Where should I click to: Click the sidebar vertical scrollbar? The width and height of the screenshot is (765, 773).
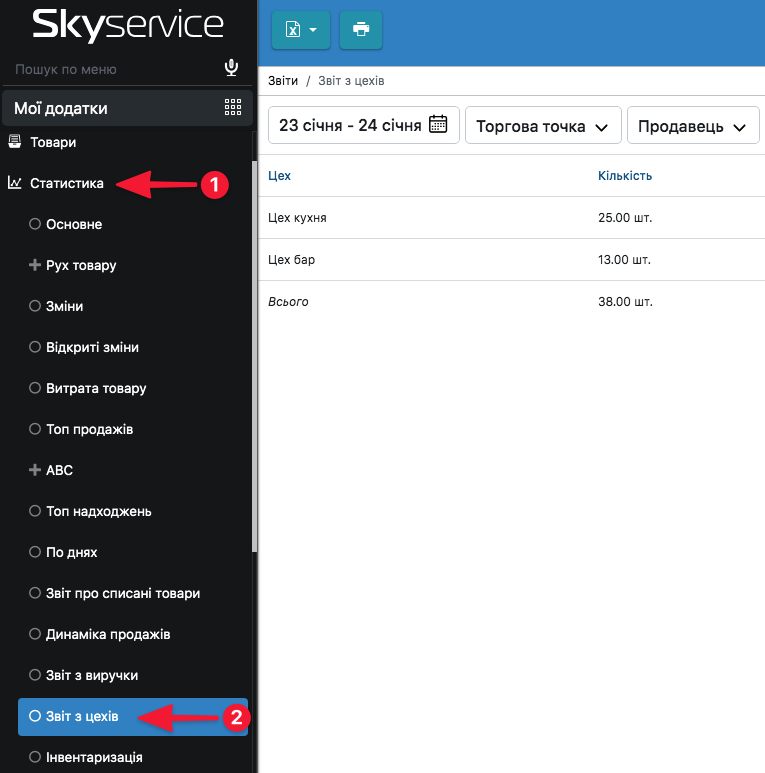254,350
